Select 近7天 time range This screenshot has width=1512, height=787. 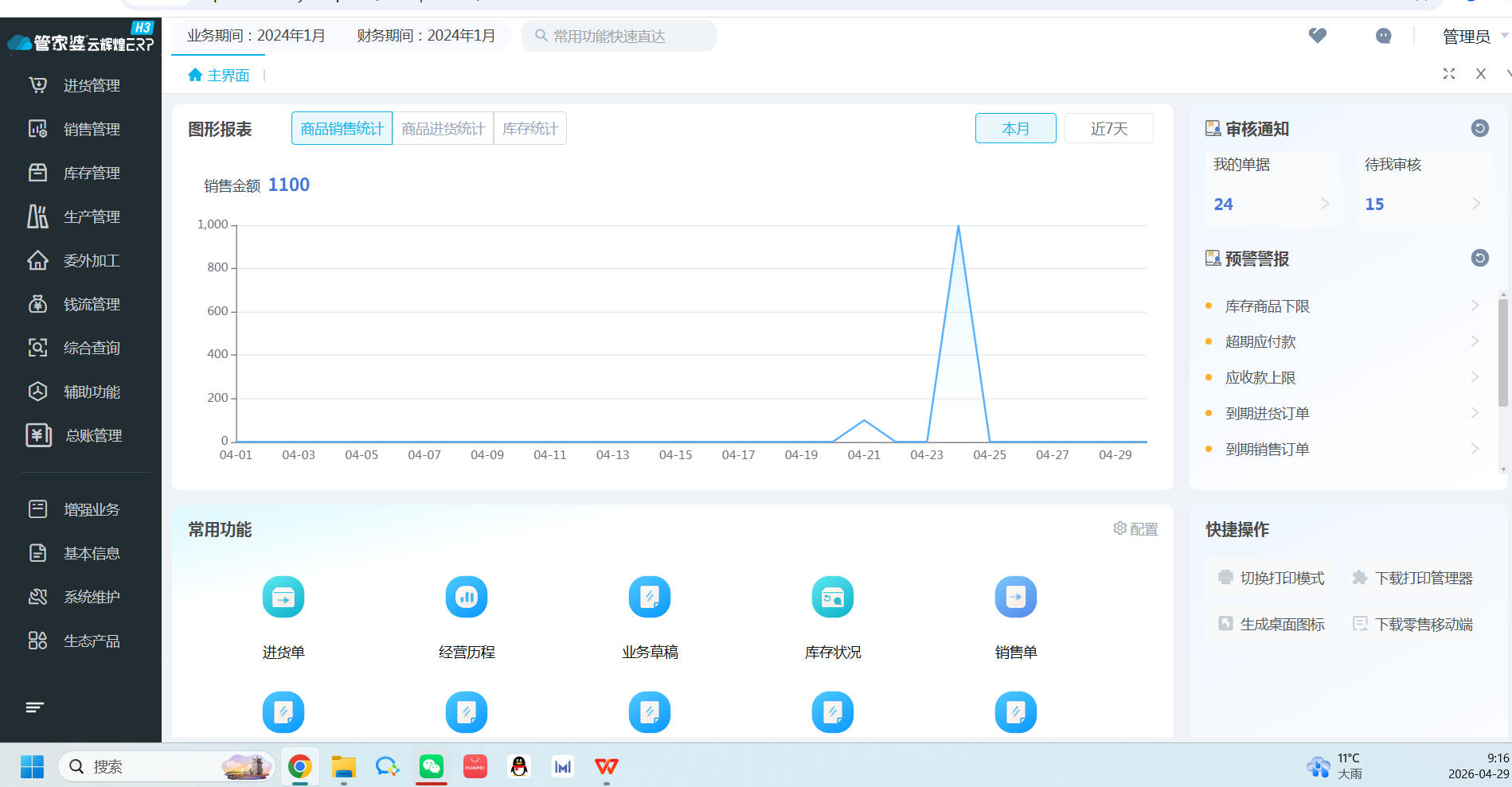click(x=1109, y=128)
